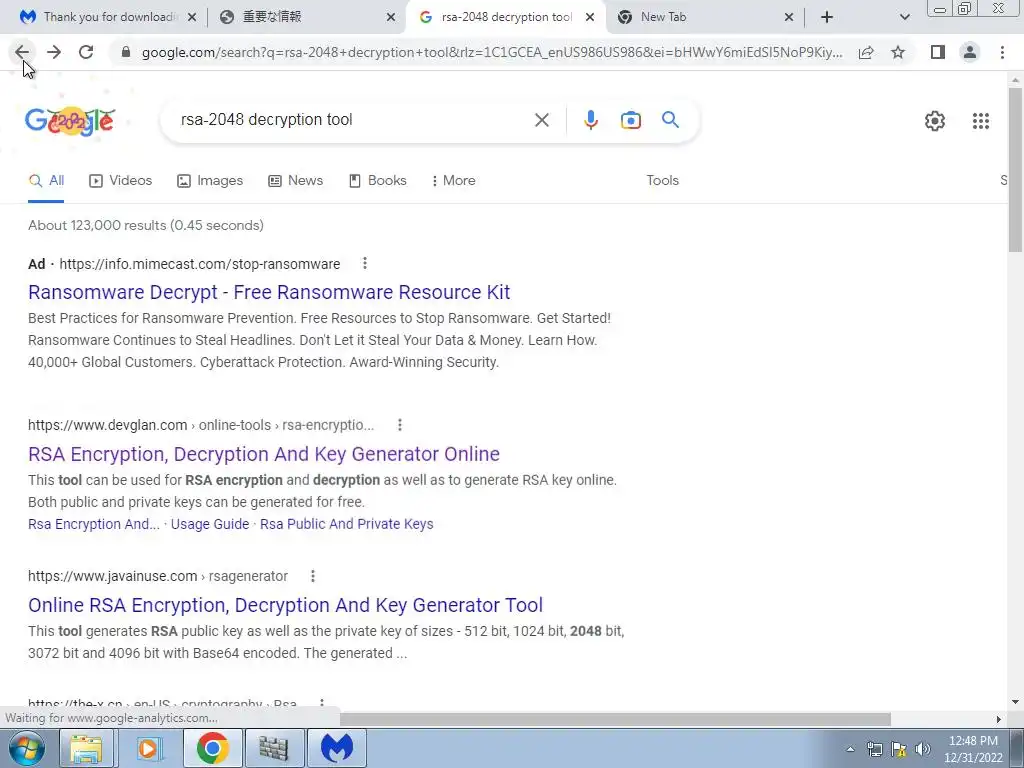Click into the Google search text field

353,120
